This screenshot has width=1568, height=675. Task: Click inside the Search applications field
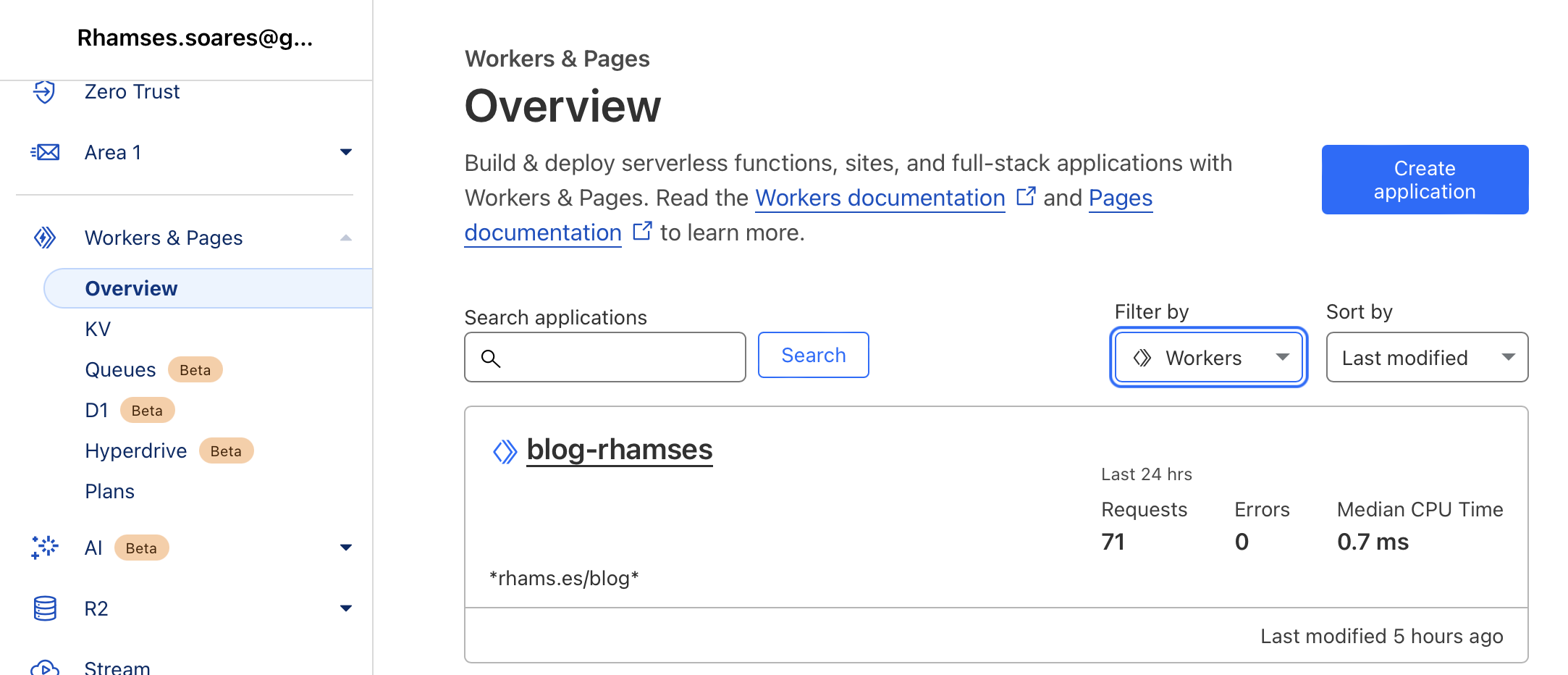pyautogui.click(x=615, y=357)
